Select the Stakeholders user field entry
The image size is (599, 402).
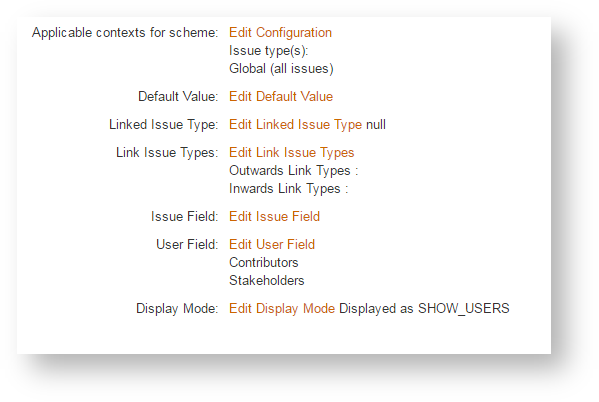click(267, 280)
